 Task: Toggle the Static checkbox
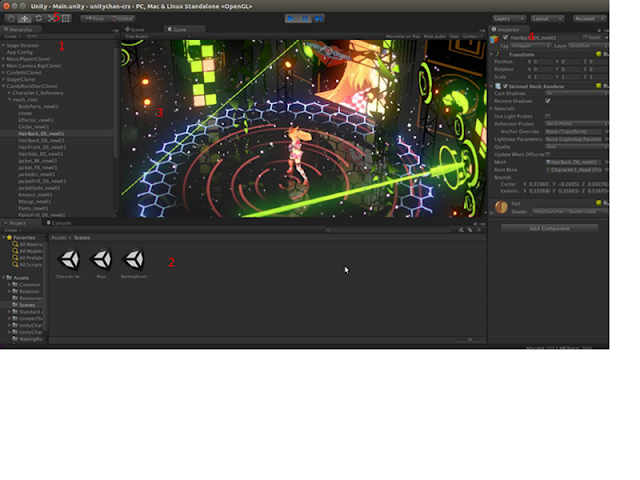point(585,38)
